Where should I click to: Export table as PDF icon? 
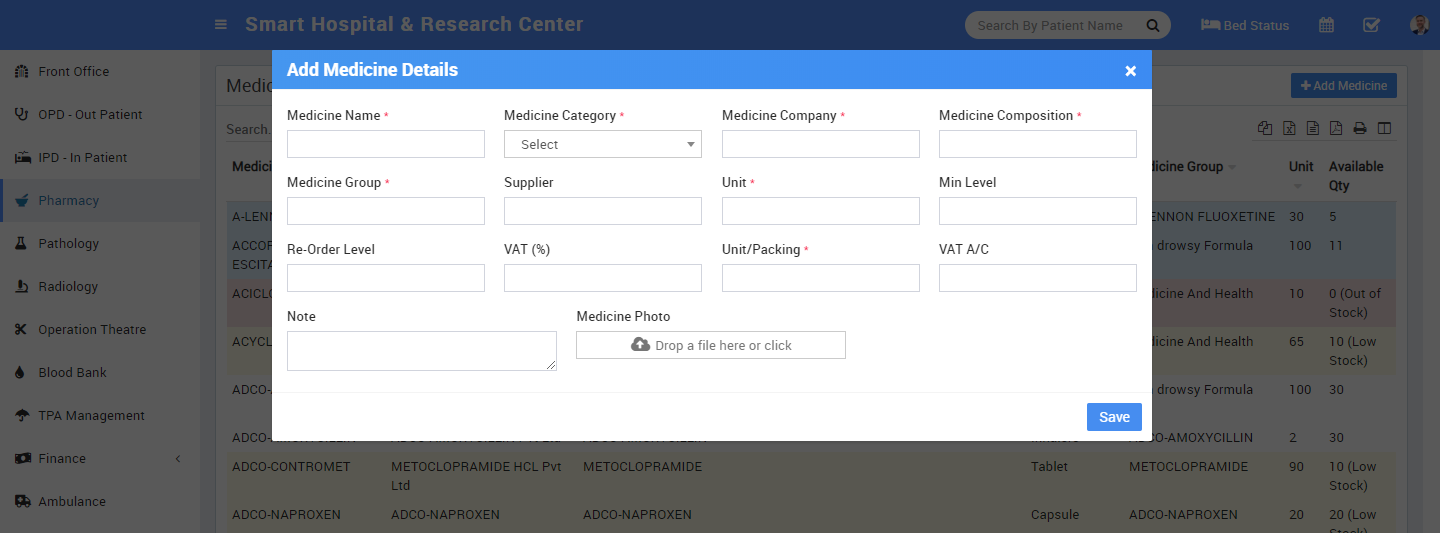1336,128
